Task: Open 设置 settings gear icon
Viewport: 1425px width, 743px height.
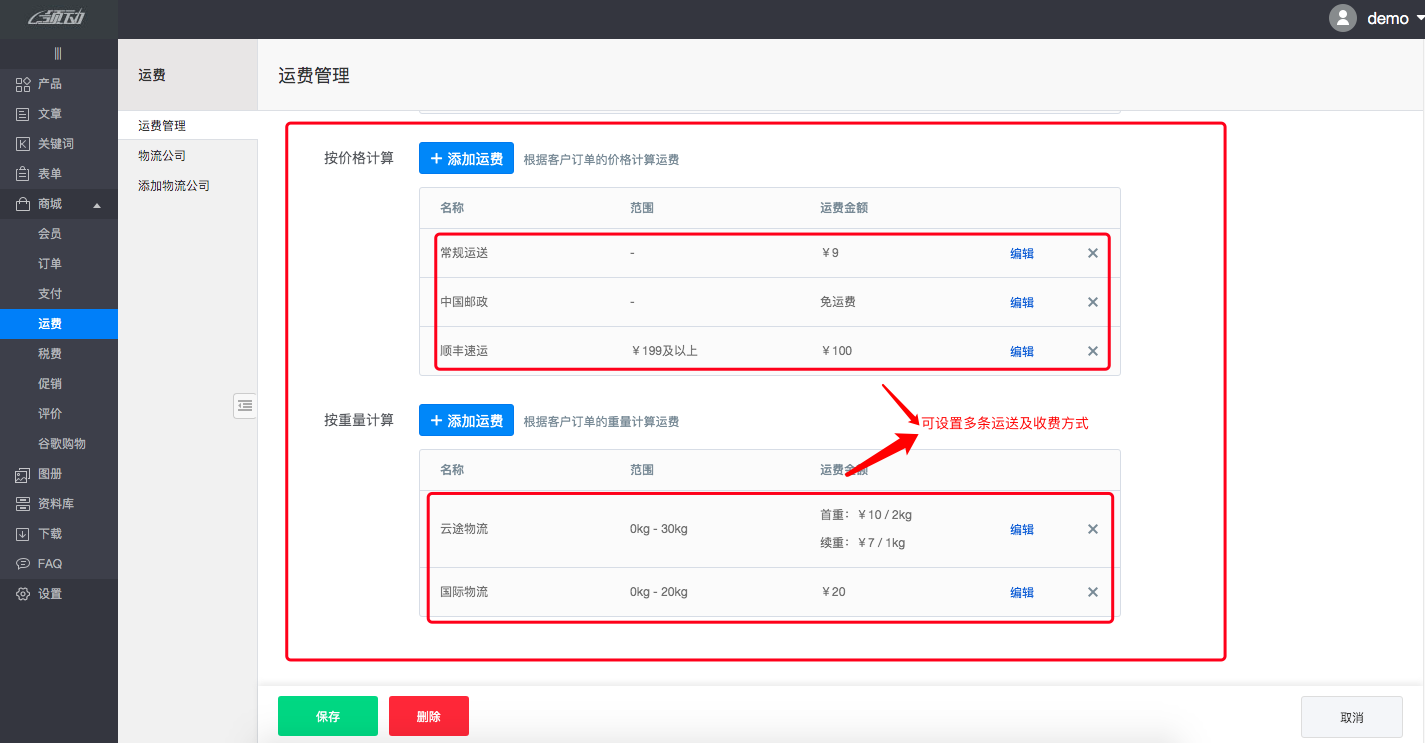Action: (23, 594)
